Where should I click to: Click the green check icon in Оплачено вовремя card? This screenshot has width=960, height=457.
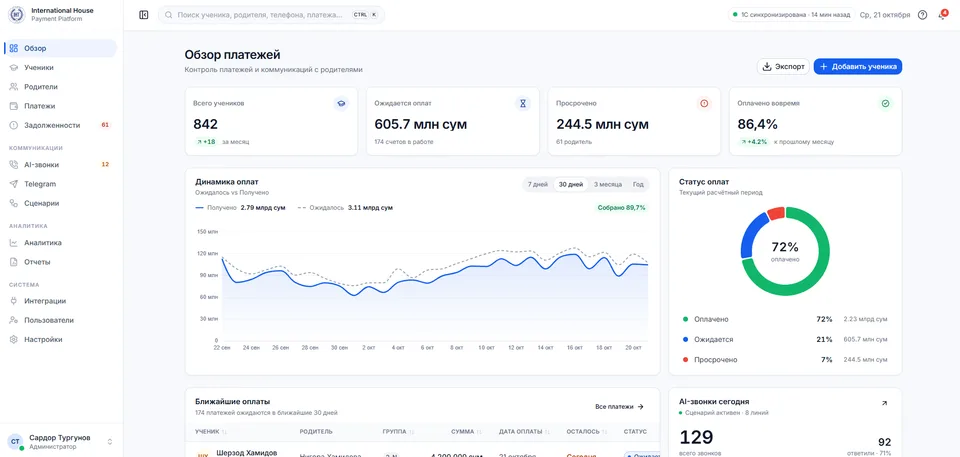pos(885,104)
